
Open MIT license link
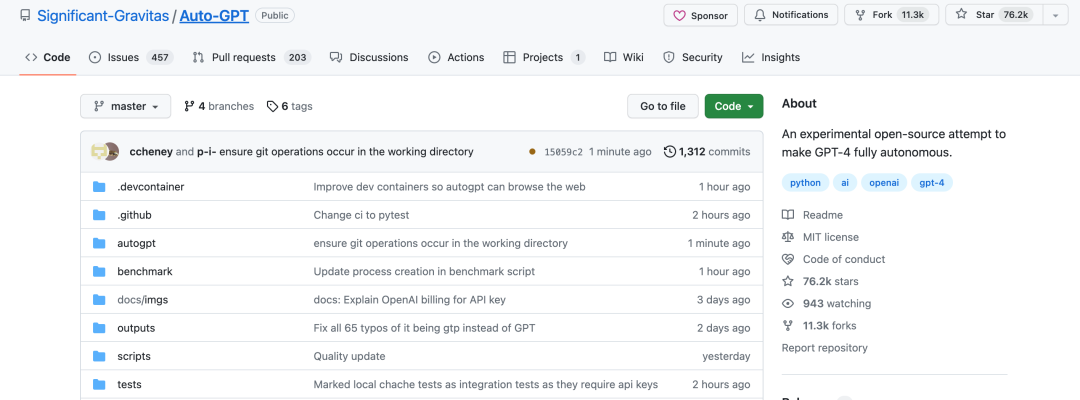coord(820,237)
